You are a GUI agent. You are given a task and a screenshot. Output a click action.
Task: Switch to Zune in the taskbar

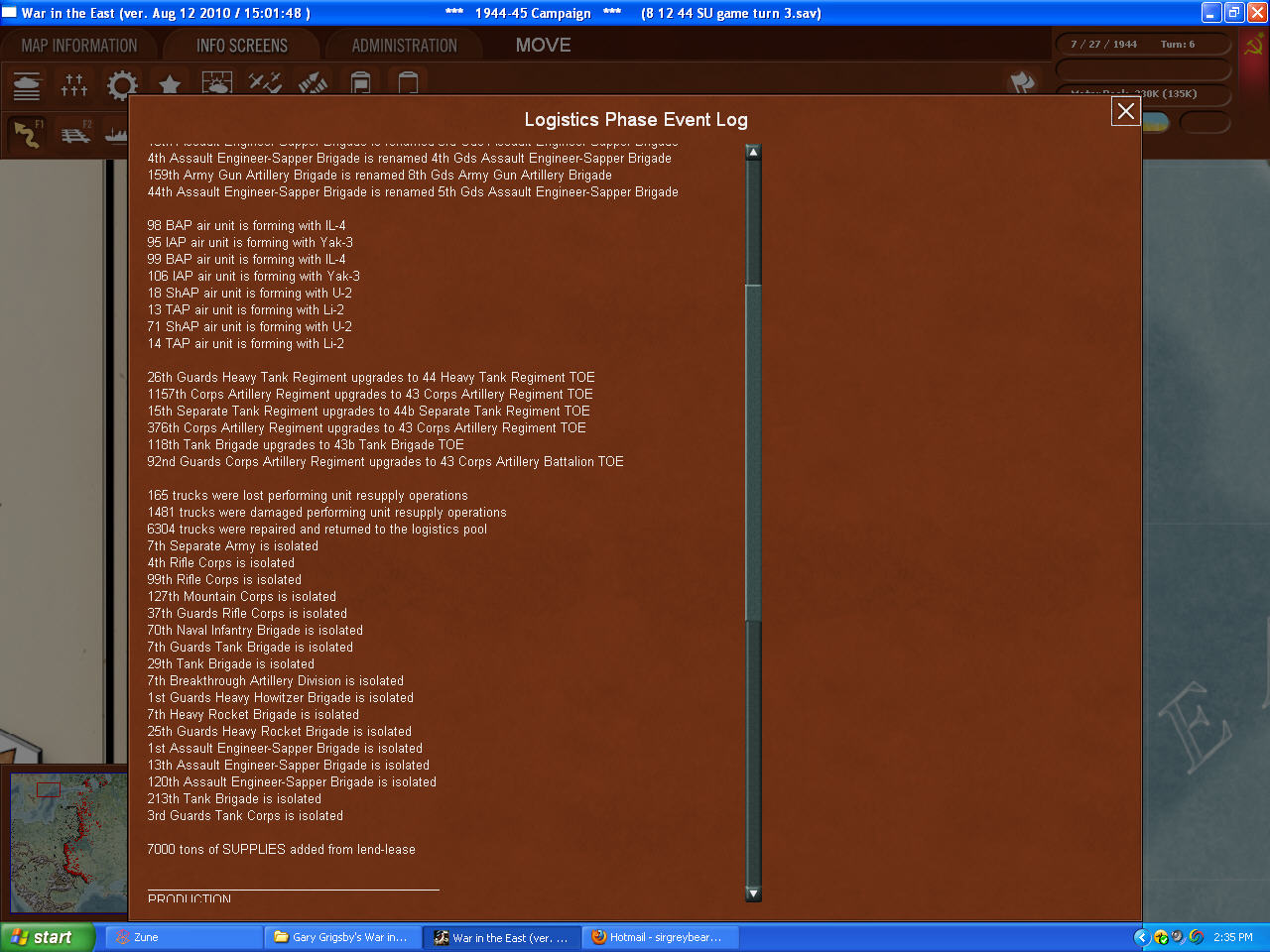[x=185, y=937]
